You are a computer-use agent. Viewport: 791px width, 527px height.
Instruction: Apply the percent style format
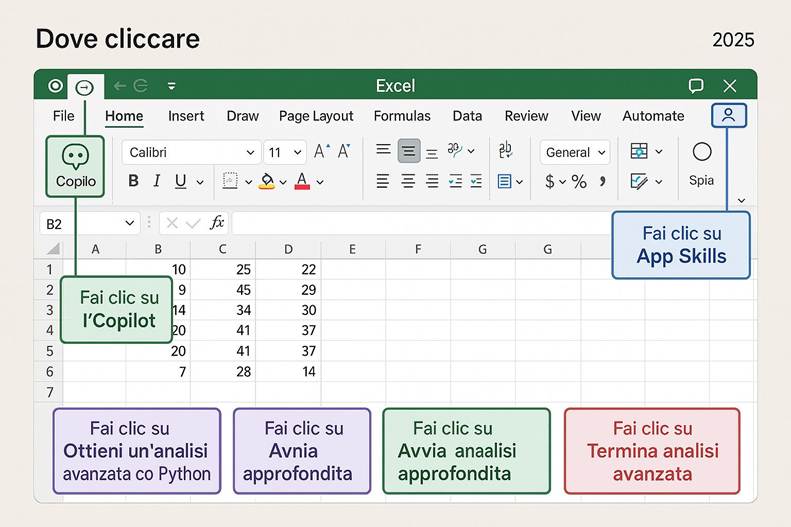(578, 182)
